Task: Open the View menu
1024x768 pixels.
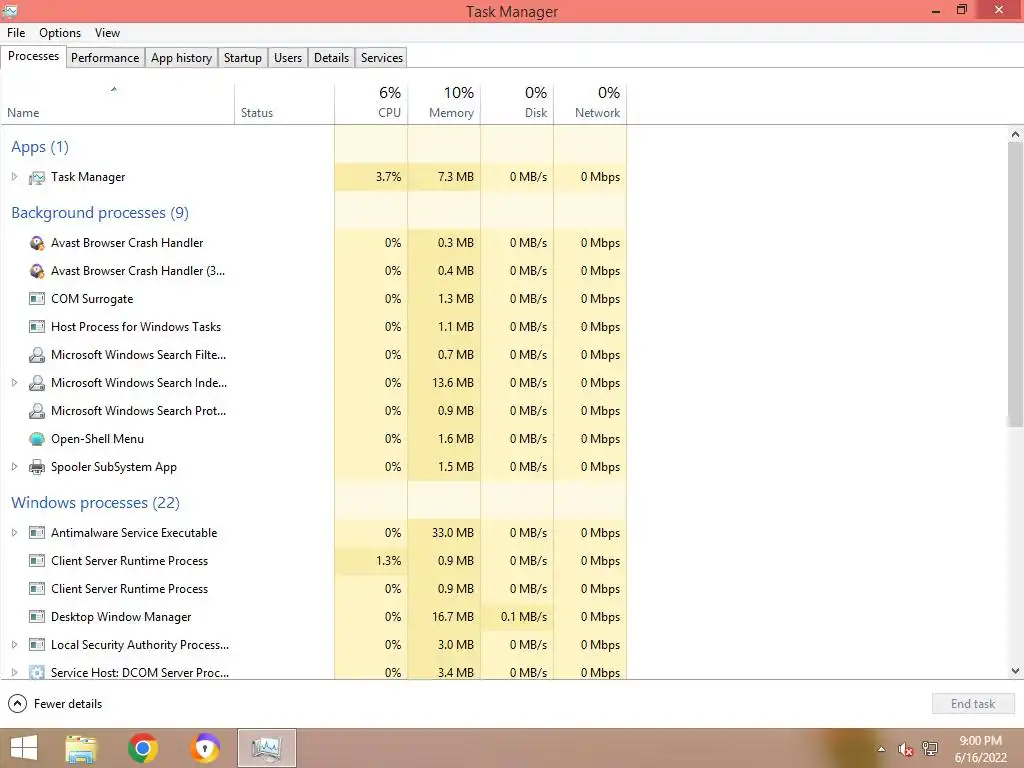Action: (107, 33)
